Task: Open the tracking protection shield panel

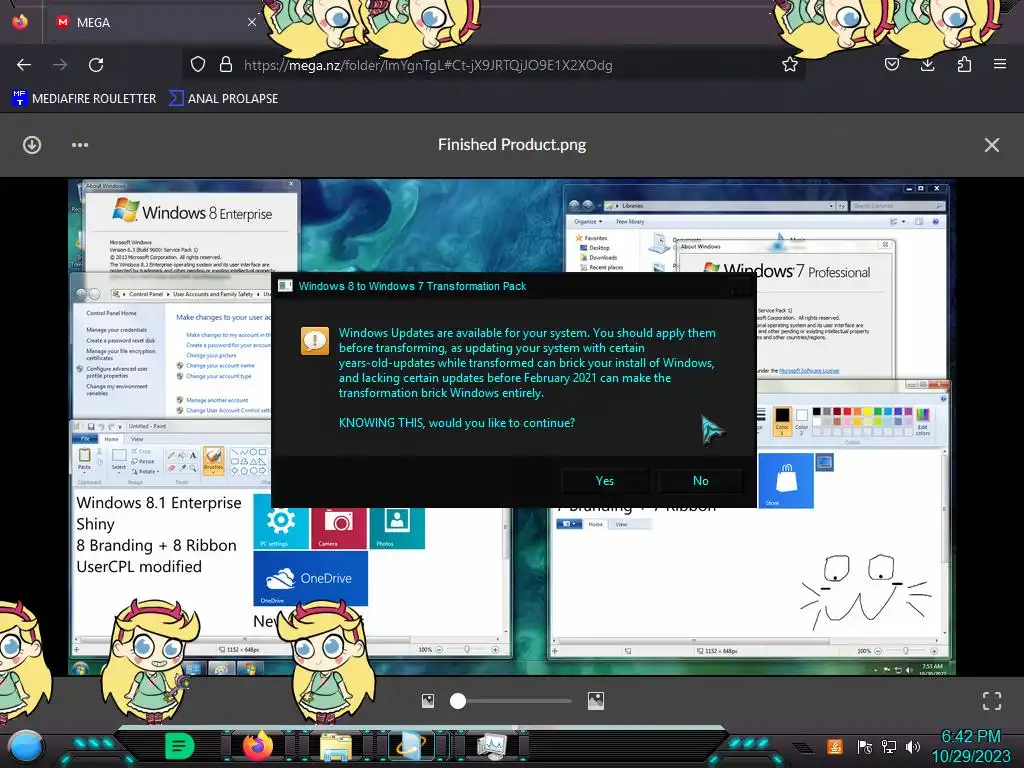Action: coord(198,65)
